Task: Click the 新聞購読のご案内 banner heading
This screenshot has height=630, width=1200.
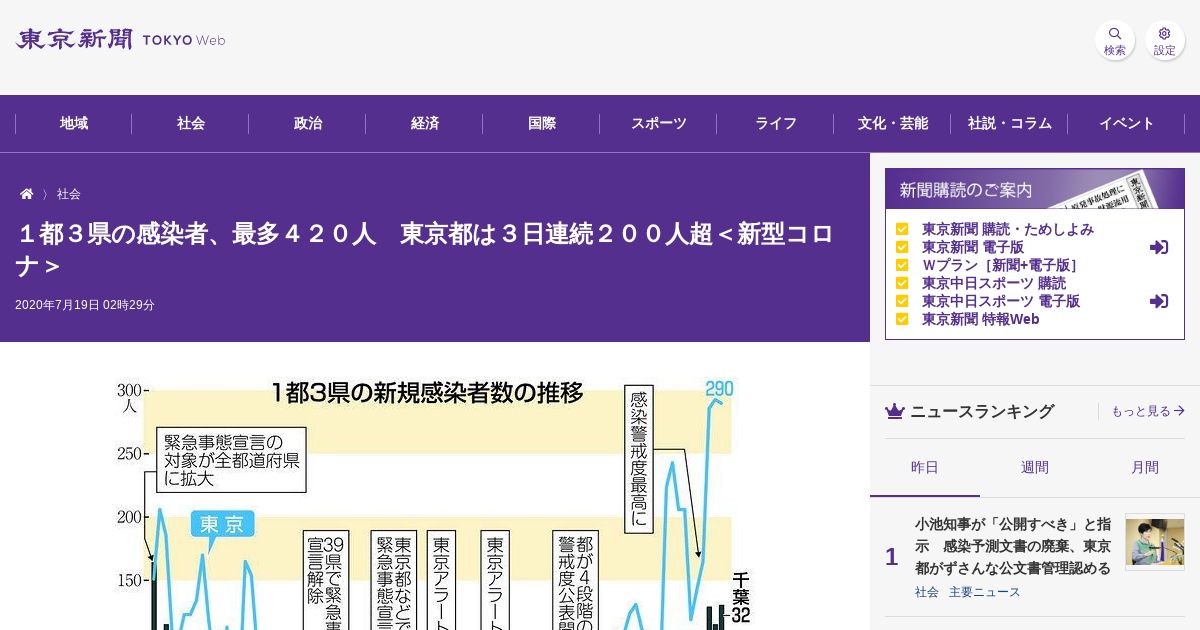Action: click(x=1035, y=189)
